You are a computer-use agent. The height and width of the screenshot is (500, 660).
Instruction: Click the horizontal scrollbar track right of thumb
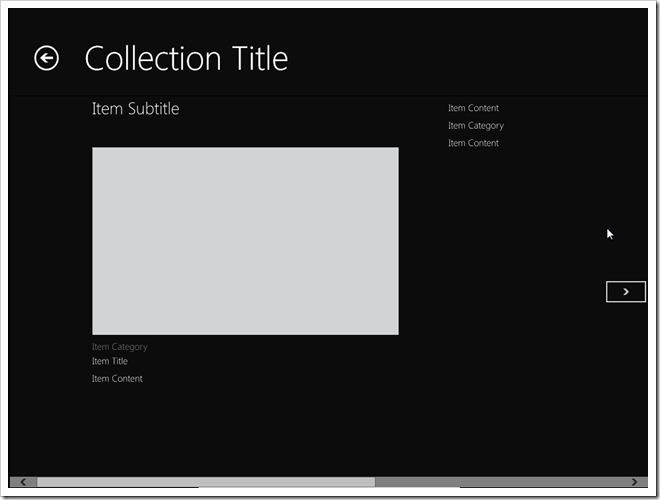click(498, 482)
